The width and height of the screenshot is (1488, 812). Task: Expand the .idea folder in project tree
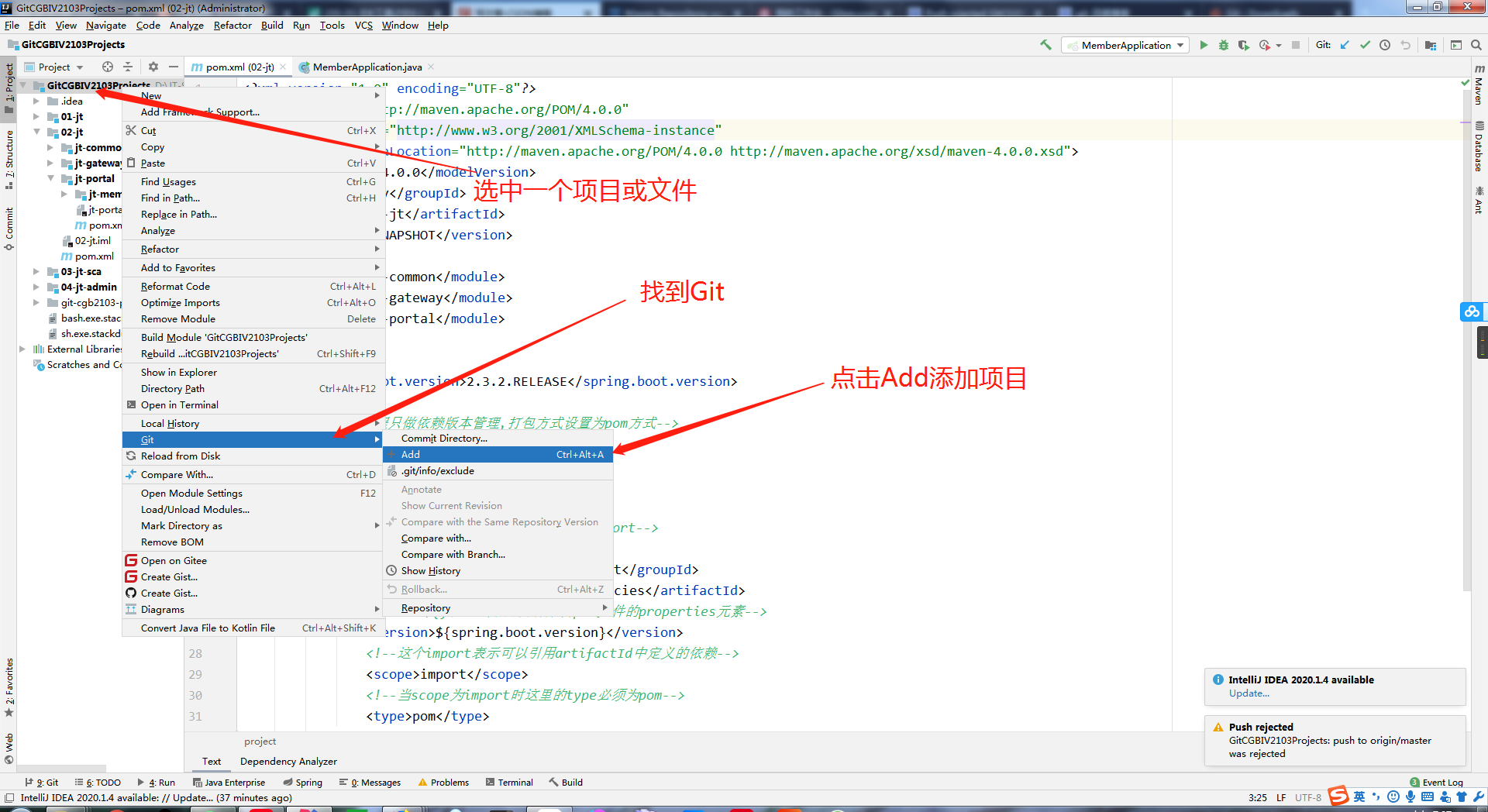click(36, 101)
